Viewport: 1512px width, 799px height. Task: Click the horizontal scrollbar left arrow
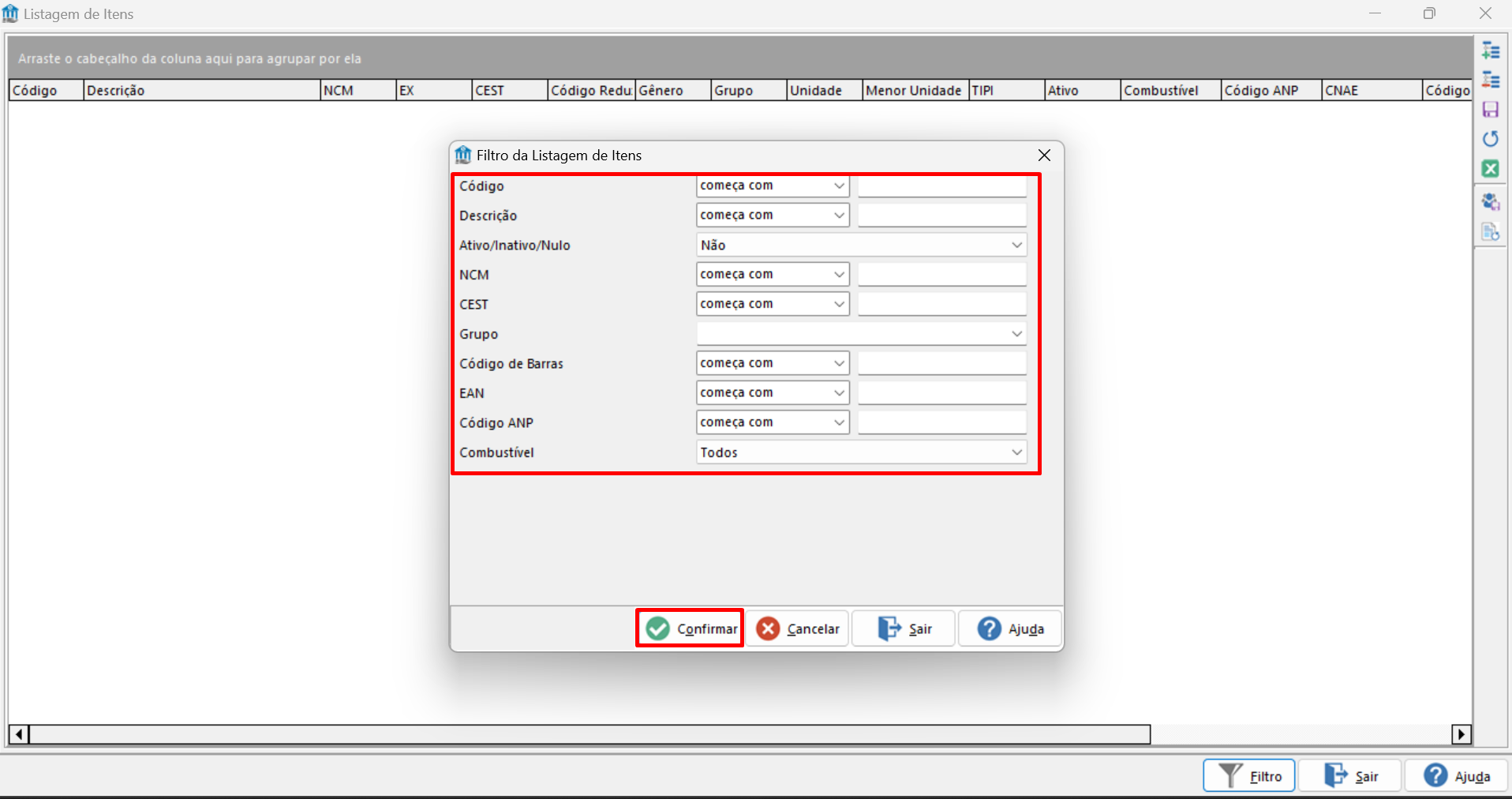point(19,734)
